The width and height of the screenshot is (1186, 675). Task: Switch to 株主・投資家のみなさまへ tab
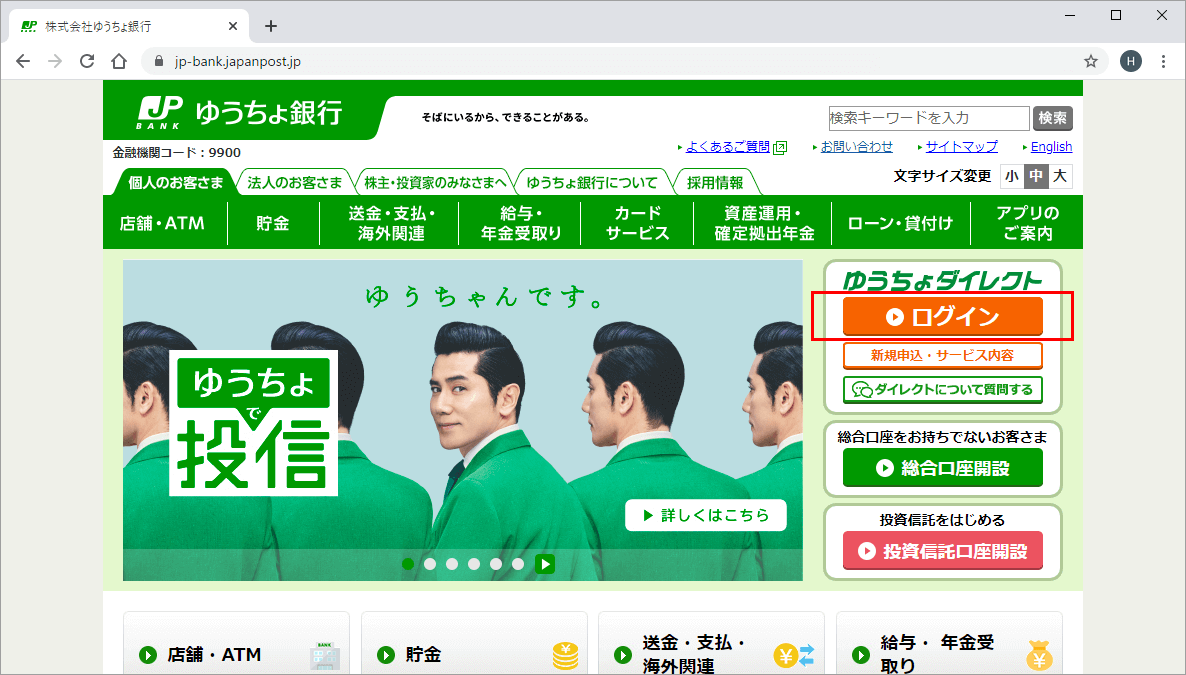435,182
